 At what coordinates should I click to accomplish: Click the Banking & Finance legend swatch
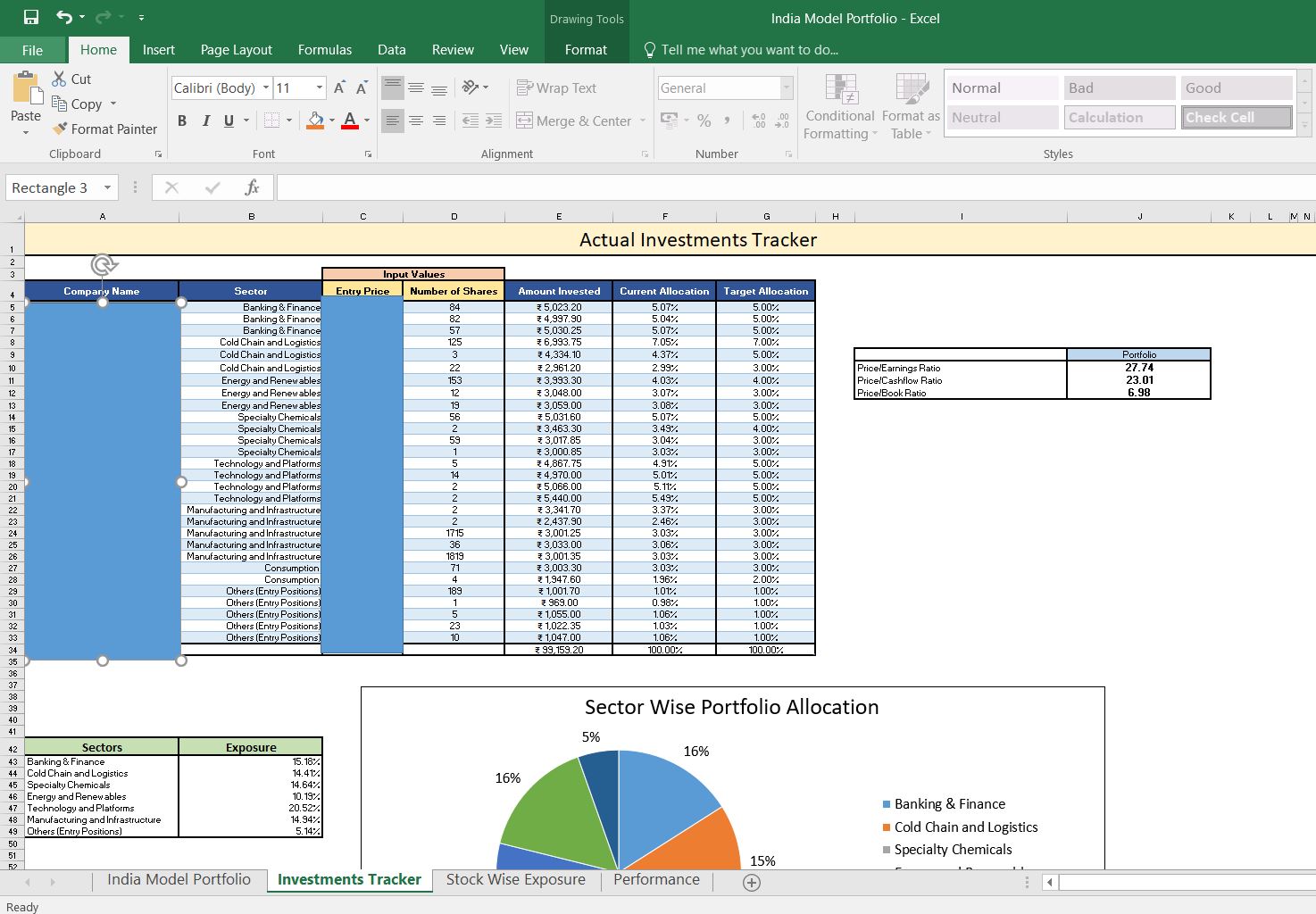(886, 804)
